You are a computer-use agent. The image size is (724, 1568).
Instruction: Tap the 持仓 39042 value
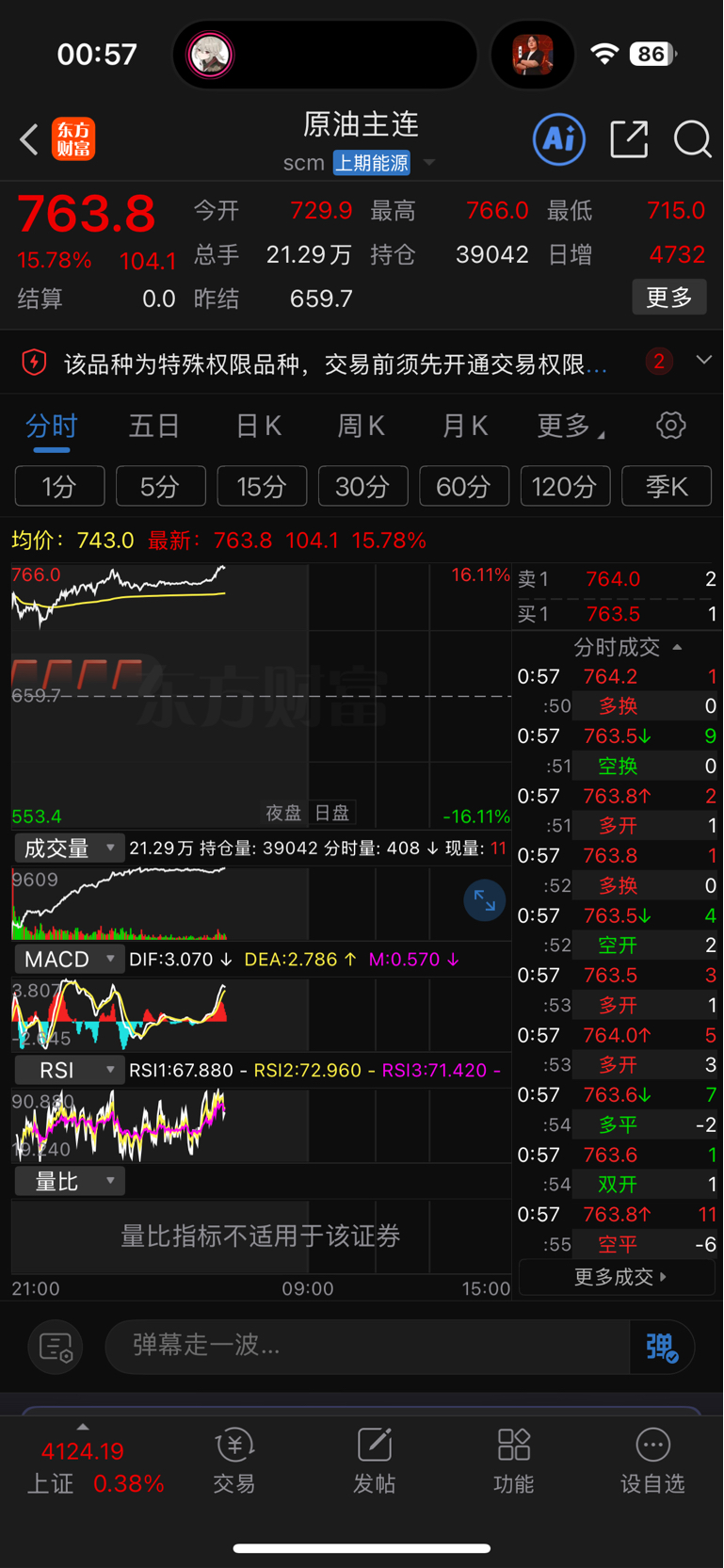492,254
